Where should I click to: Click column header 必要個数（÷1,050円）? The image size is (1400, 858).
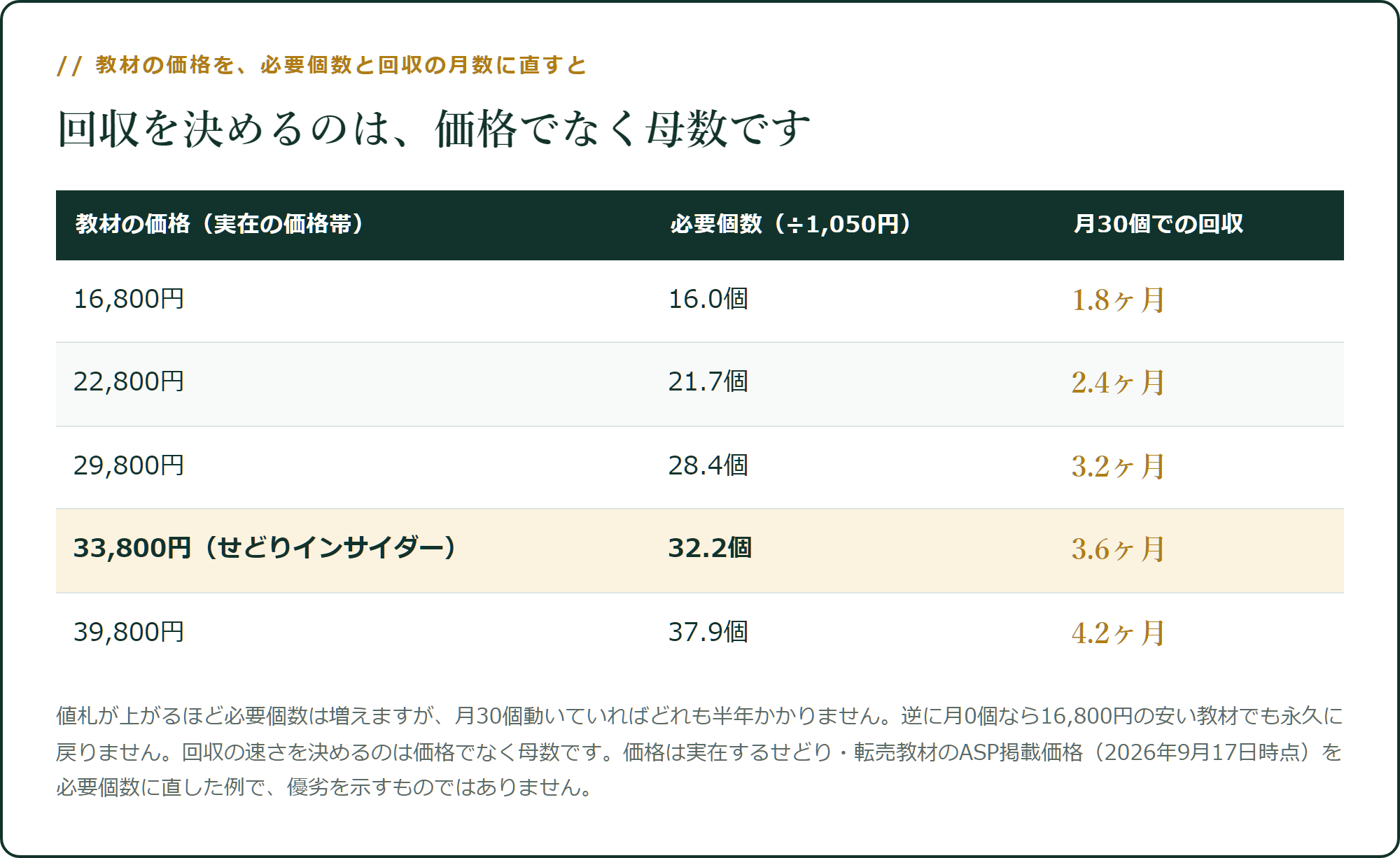tap(792, 224)
